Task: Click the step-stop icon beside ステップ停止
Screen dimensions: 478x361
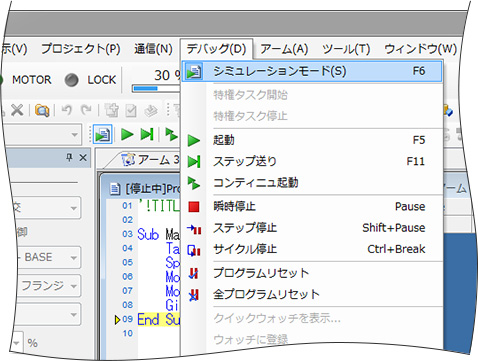Action: point(194,229)
